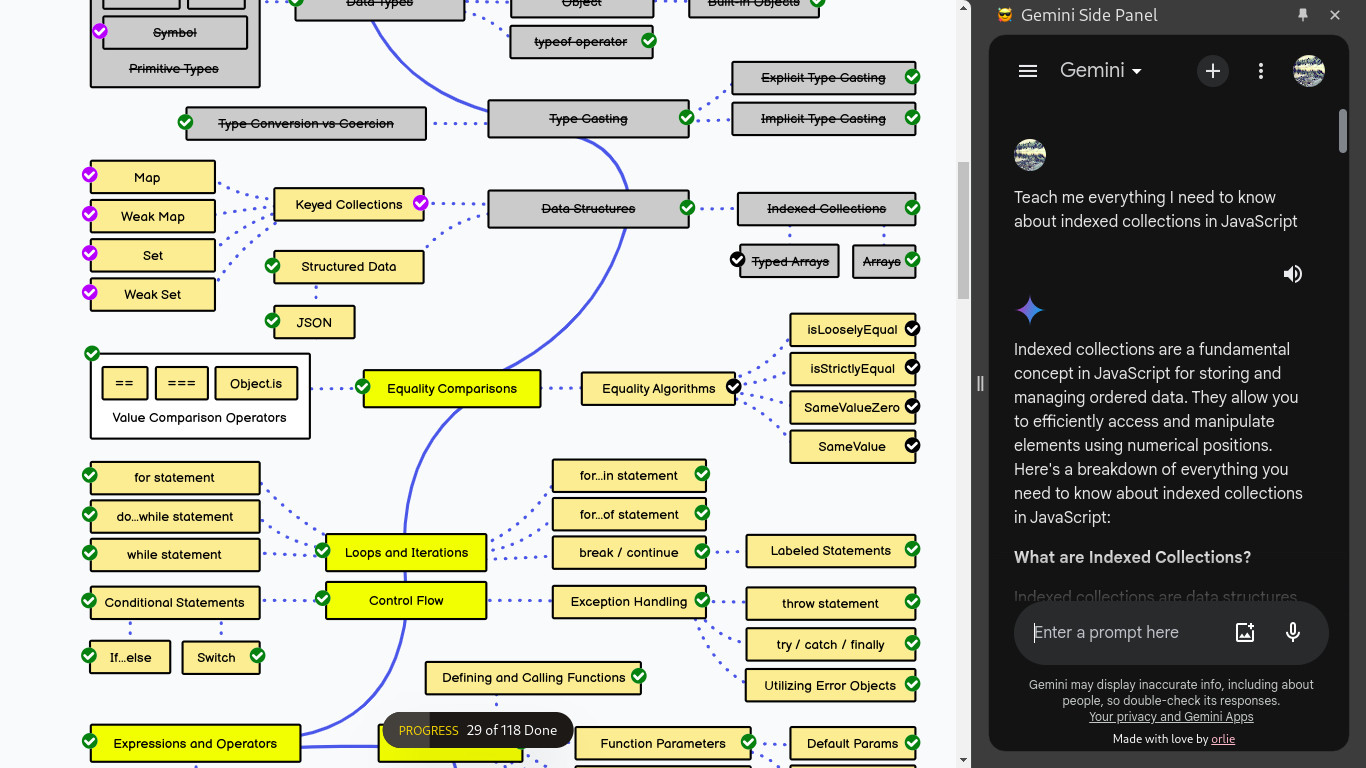Expand the Gemini model dropdown

click(x=1100, y=71)
